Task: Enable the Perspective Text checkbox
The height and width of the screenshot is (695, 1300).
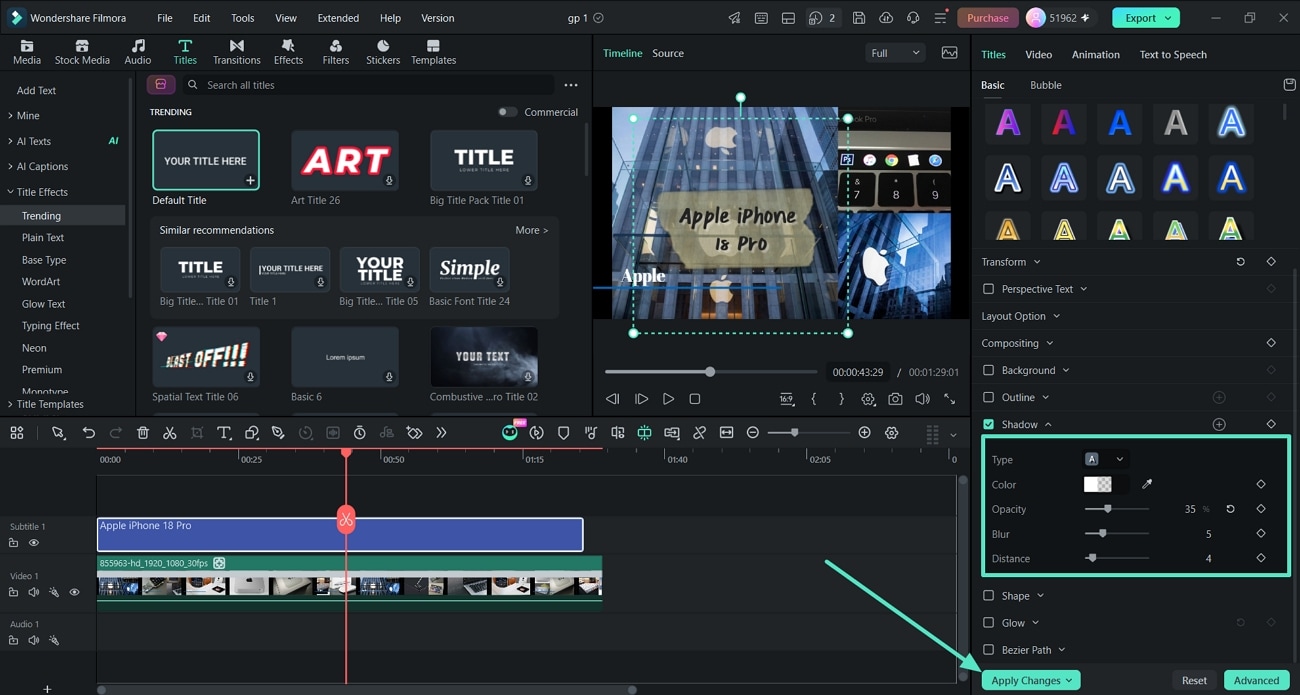Action: (989, 289)
